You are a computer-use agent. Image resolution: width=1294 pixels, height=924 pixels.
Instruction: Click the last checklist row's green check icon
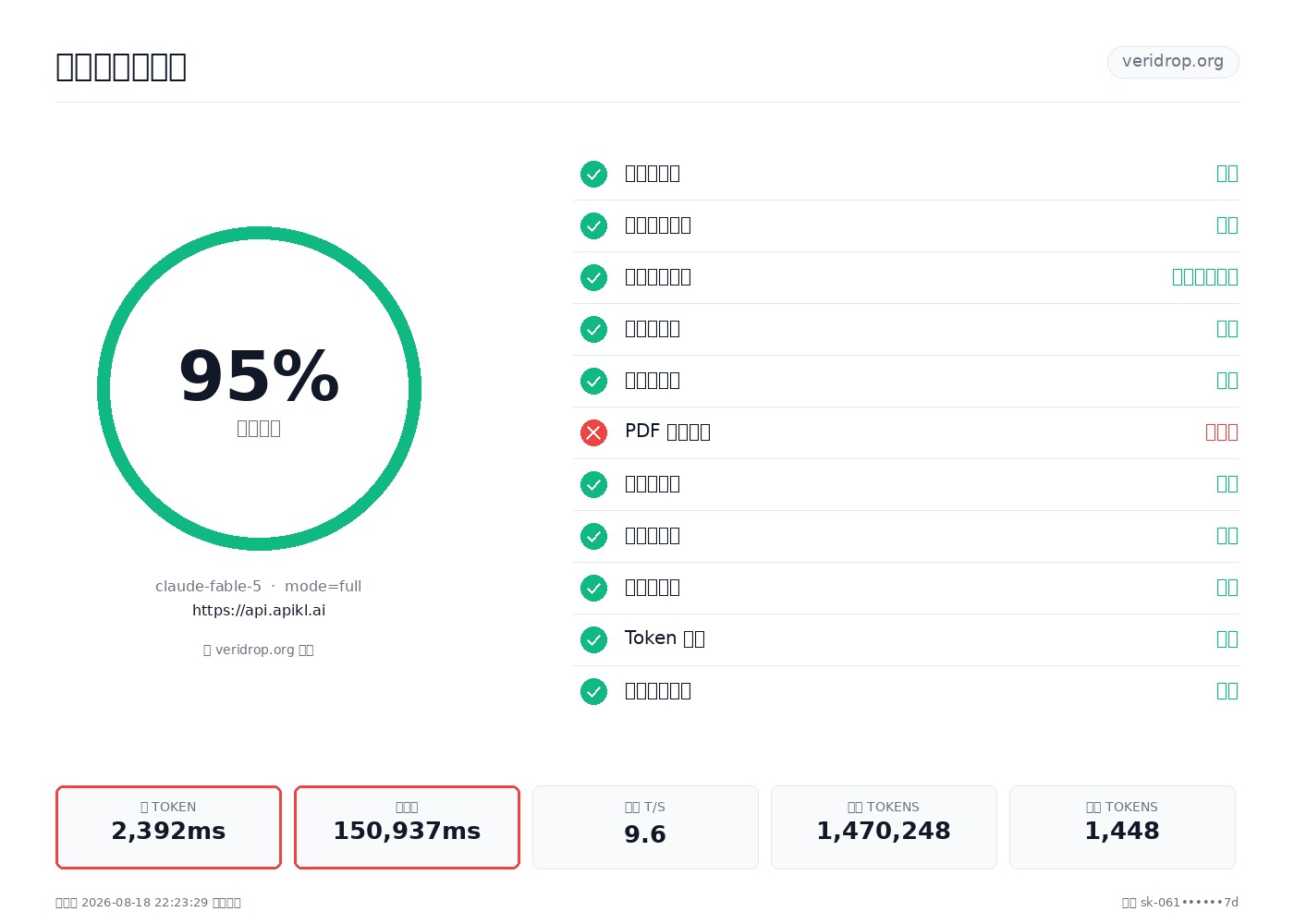(593, 691)
